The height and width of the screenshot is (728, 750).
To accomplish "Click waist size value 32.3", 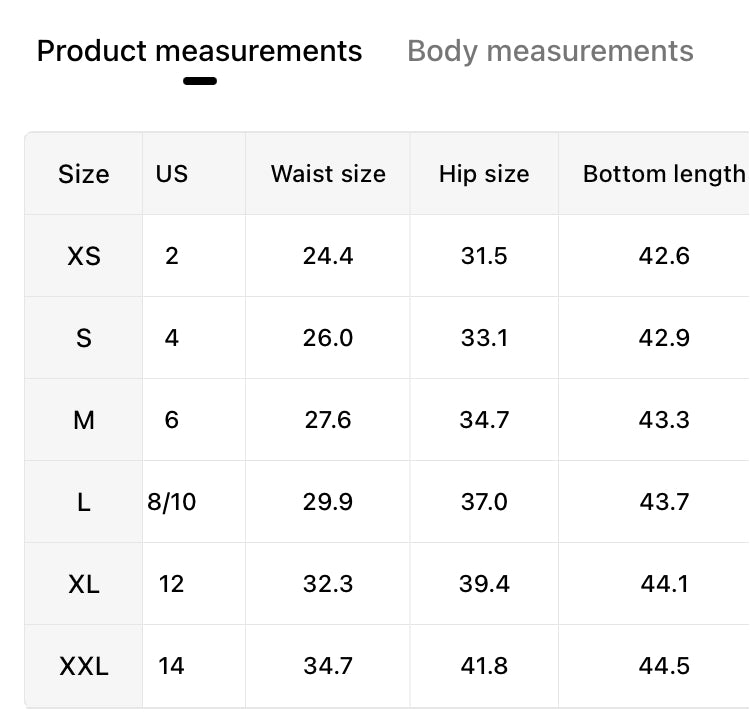I will pyautogui.click(x=328, y=584).
